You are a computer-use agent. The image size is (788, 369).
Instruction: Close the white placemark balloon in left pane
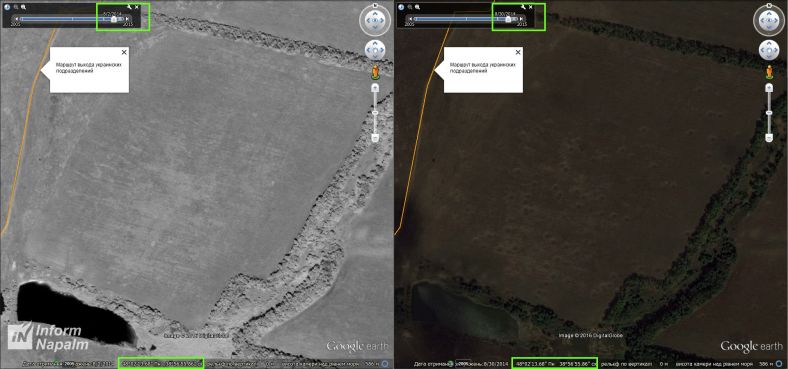click(x=124, y=52)
